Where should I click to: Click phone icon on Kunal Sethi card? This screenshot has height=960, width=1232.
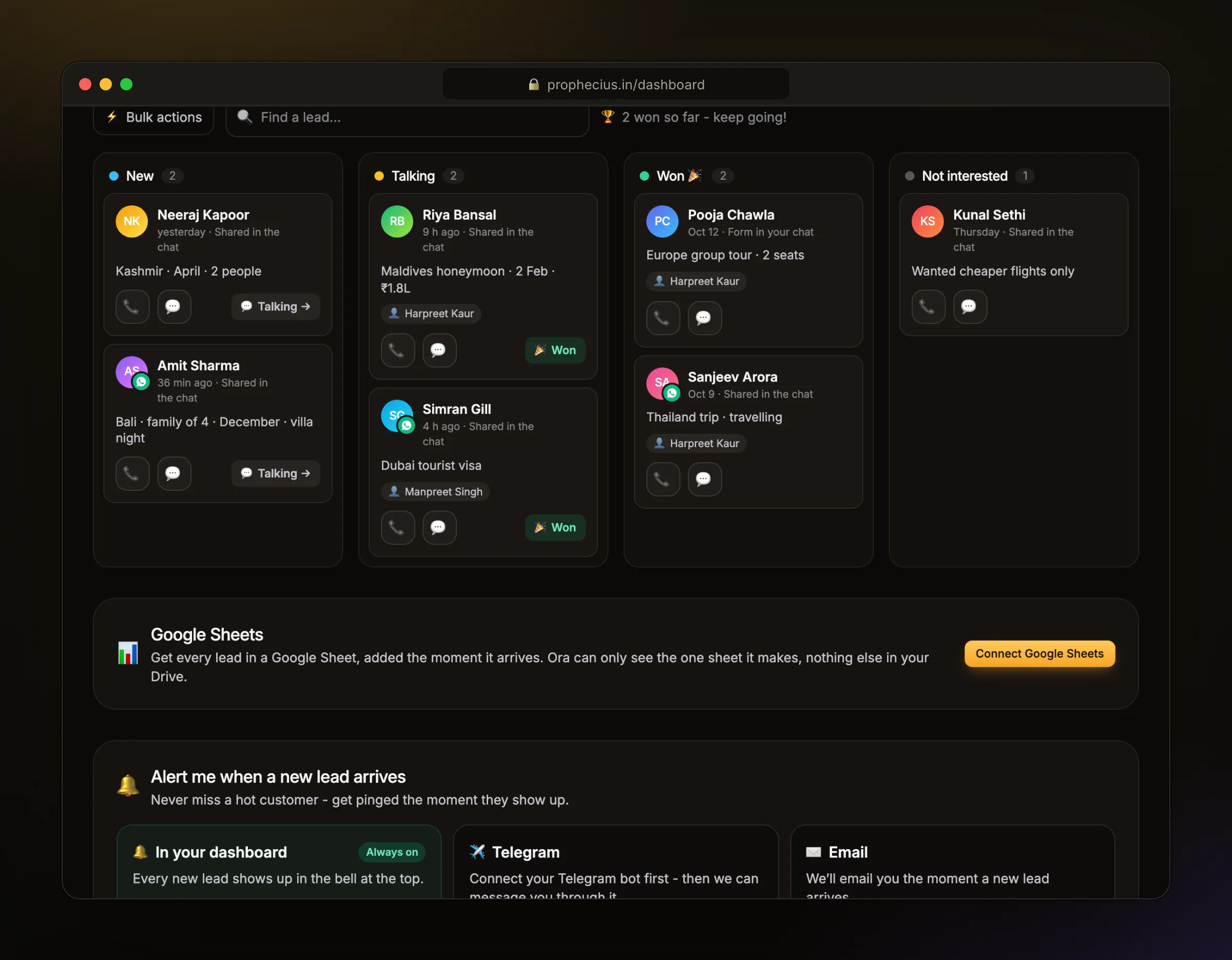click(928, 306)
